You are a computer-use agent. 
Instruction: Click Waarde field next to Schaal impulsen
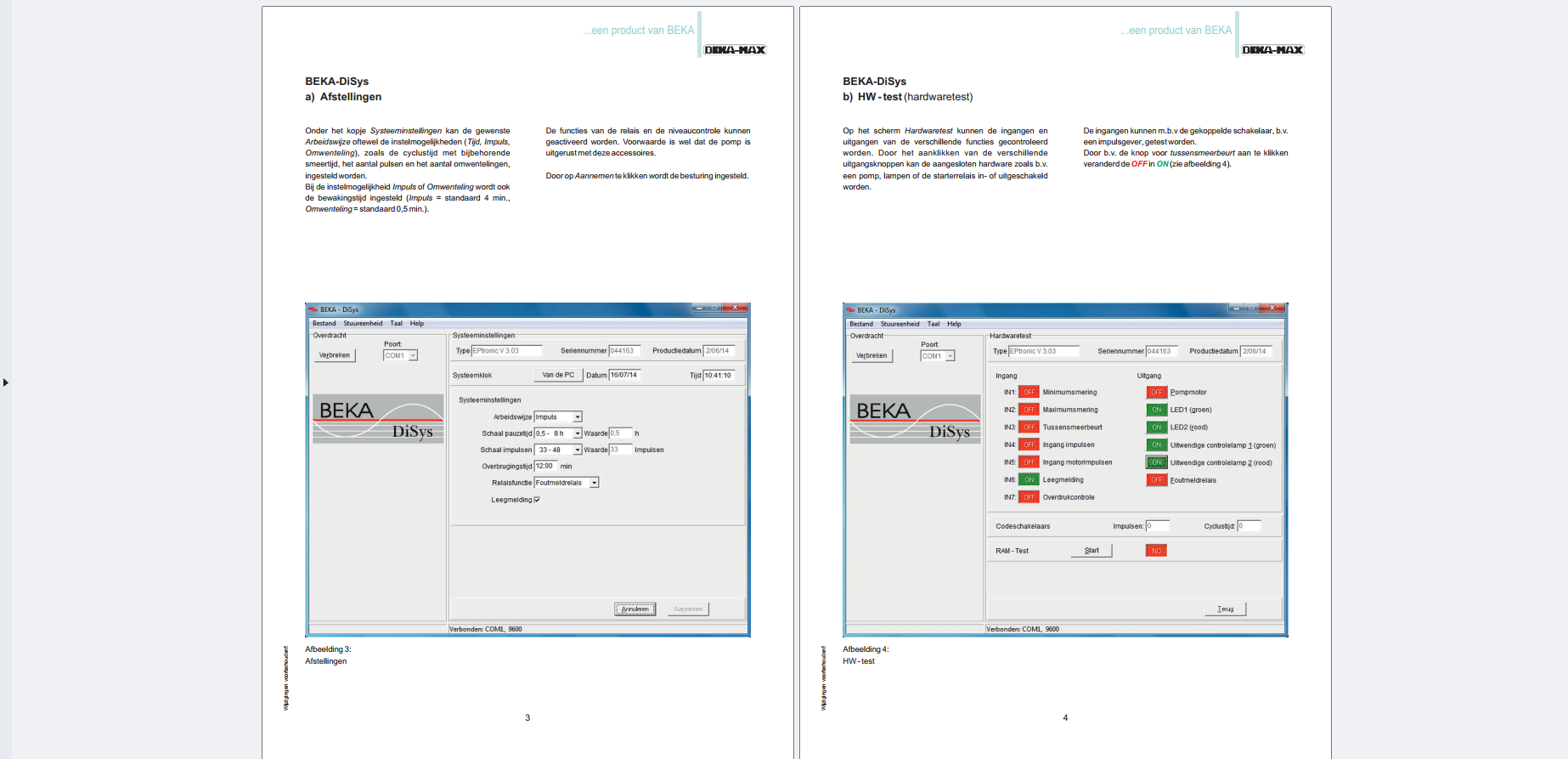pos(621,450)
